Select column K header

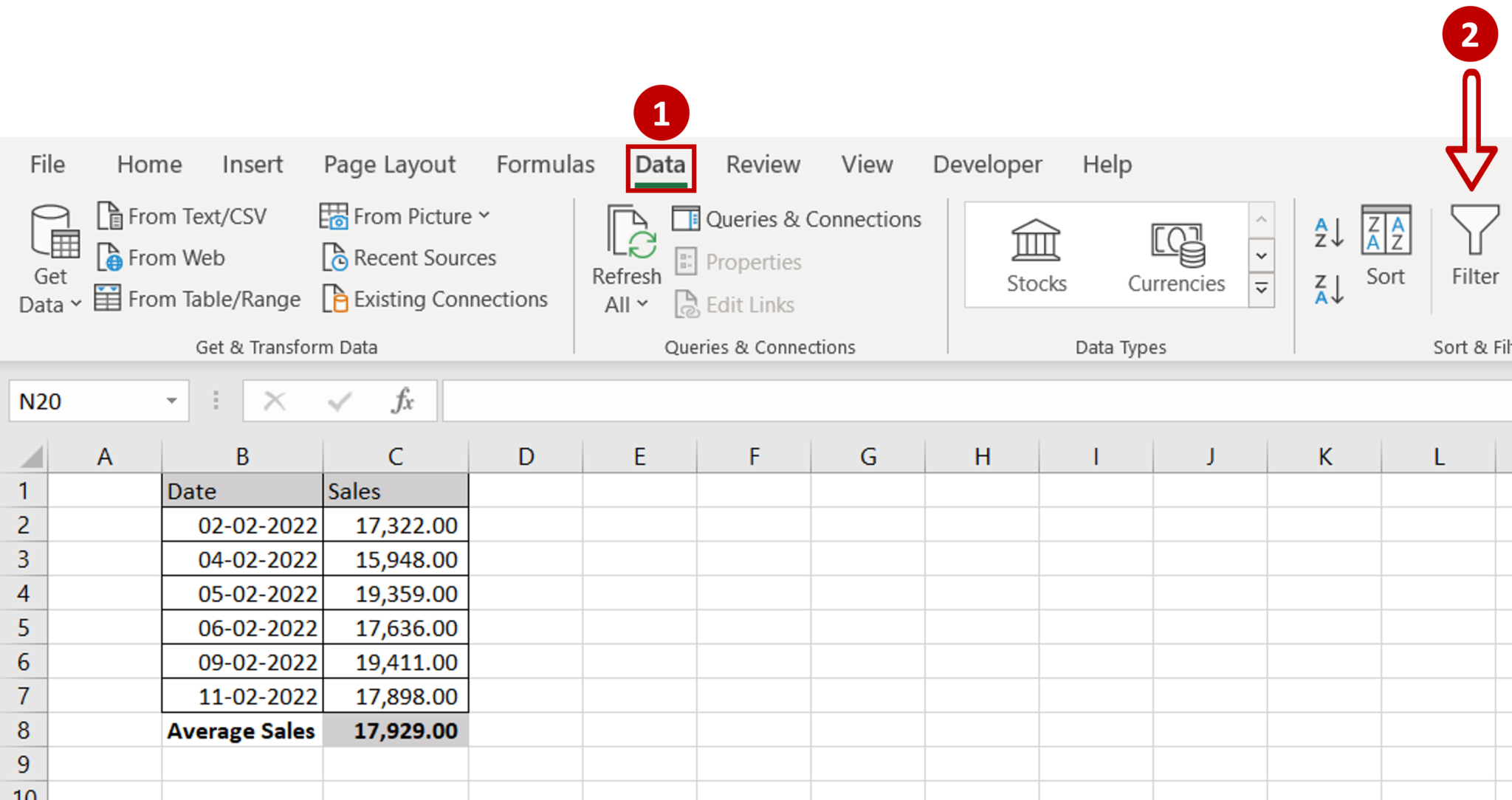[1324, 457]
